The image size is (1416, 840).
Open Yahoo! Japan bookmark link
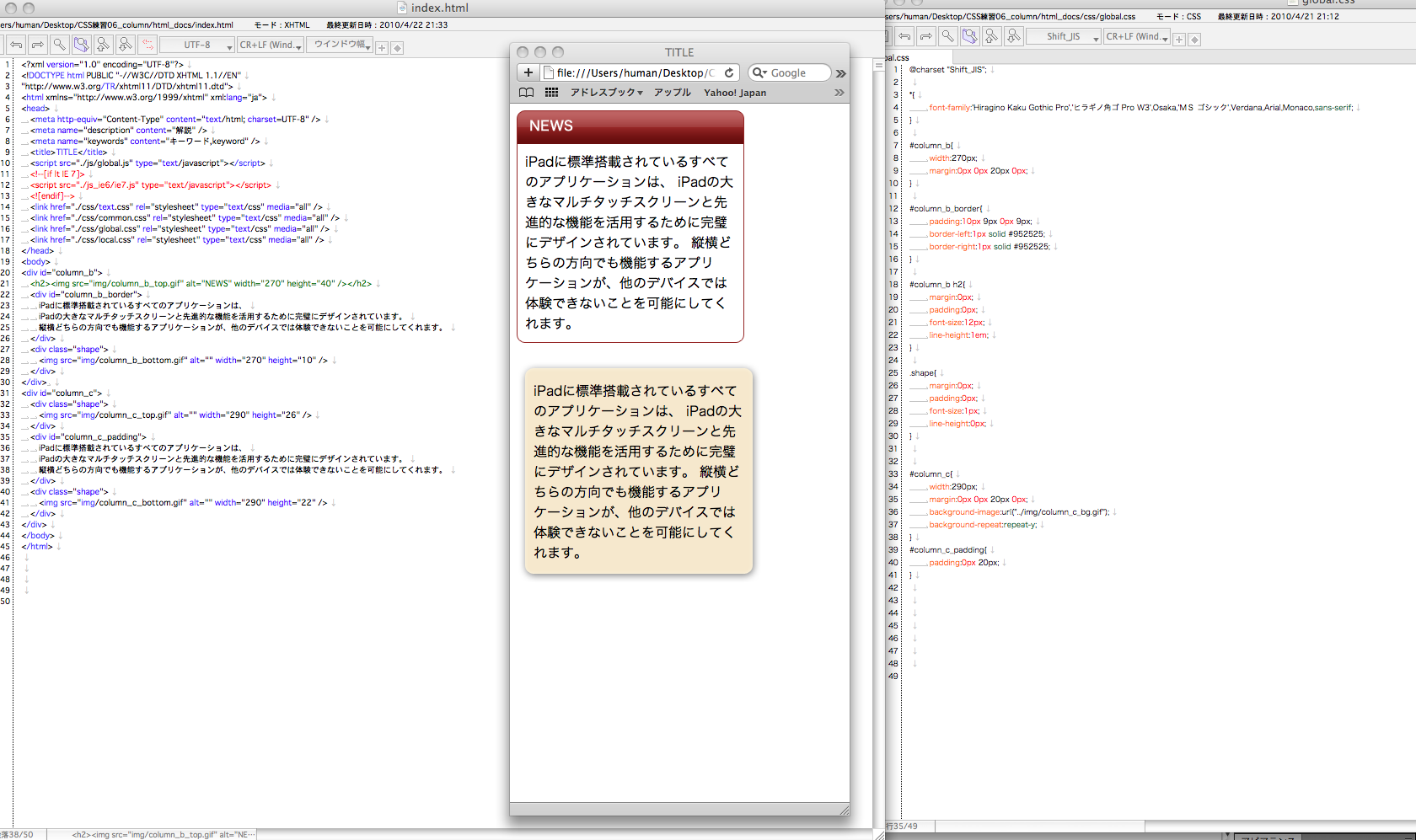735,93
